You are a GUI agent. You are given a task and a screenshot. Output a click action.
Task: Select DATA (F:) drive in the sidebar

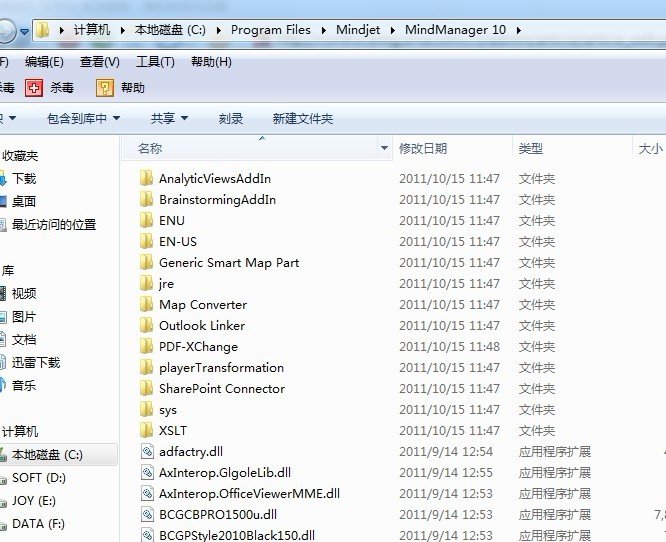pos(38,524)
